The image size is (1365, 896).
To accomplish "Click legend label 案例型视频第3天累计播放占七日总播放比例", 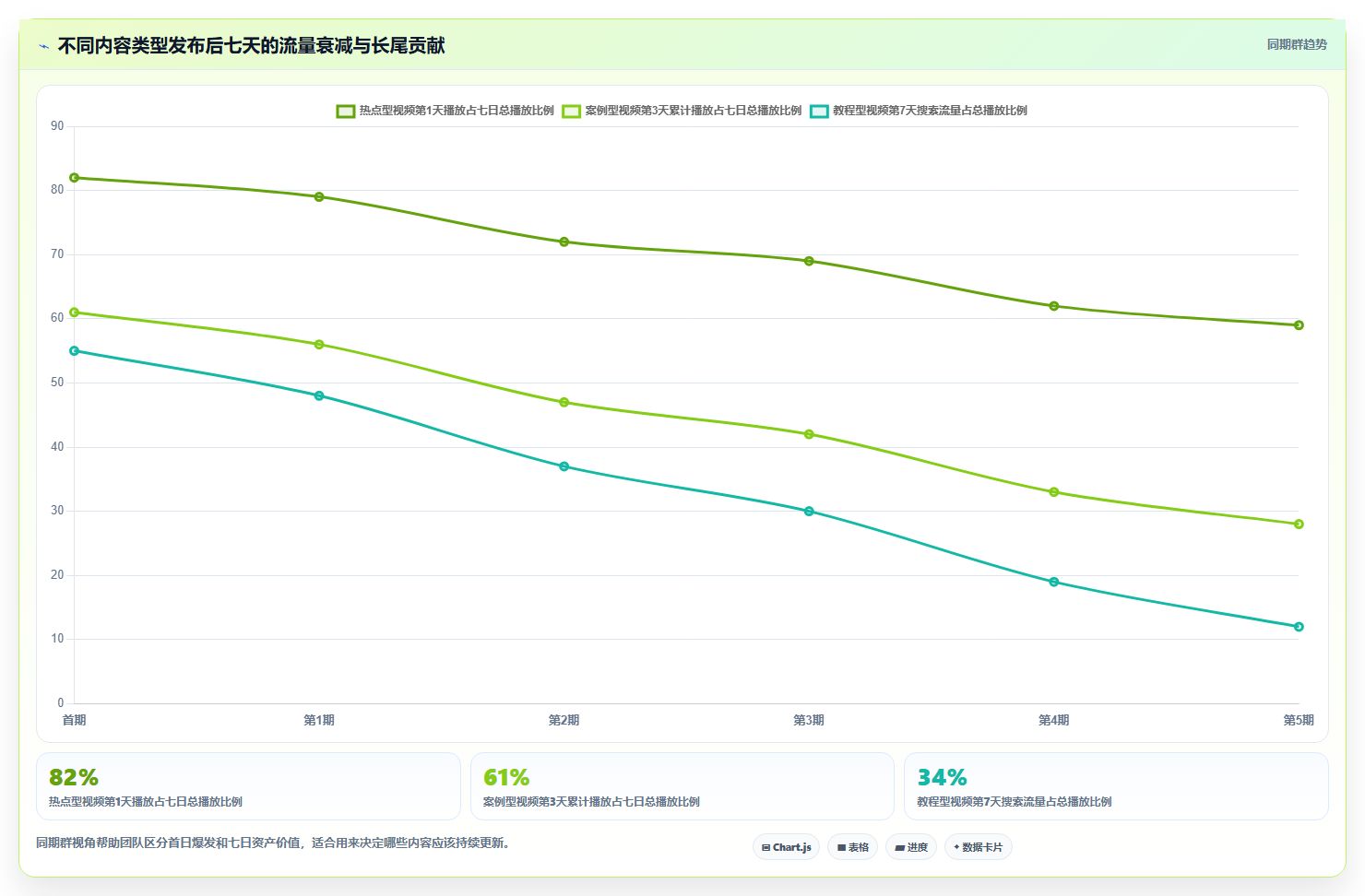I will click(x=694, y=111).
